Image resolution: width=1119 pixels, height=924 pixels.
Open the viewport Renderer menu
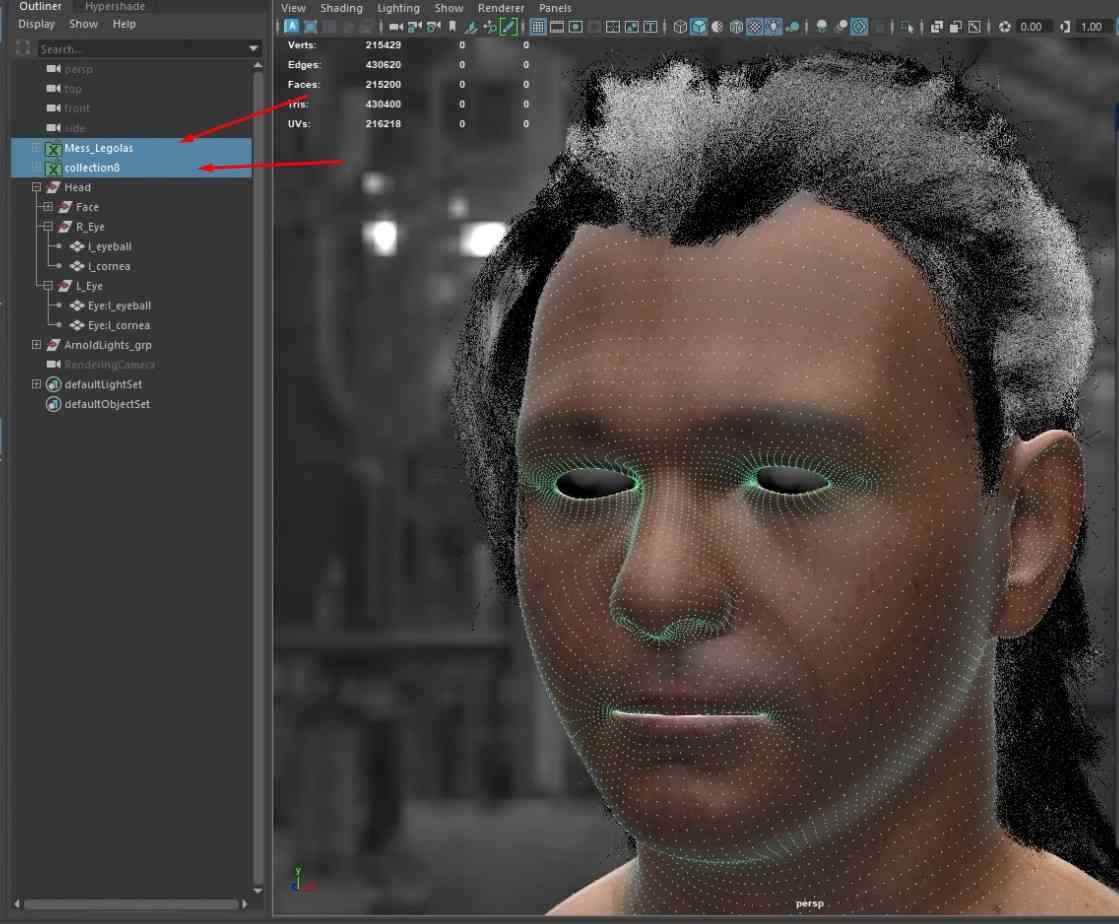click(x=501, y=8)
